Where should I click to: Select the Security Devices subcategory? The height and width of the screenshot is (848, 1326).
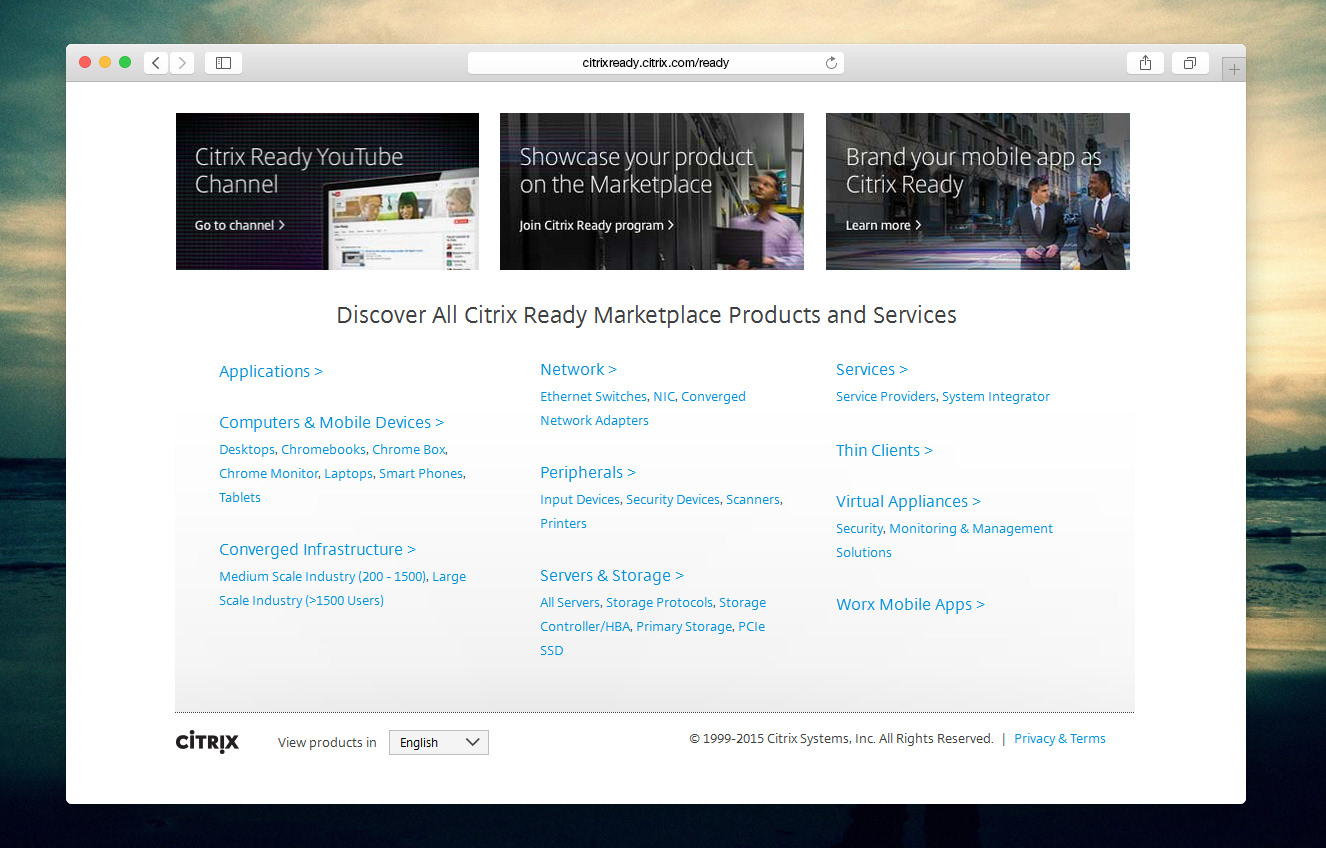pos(673,499)
